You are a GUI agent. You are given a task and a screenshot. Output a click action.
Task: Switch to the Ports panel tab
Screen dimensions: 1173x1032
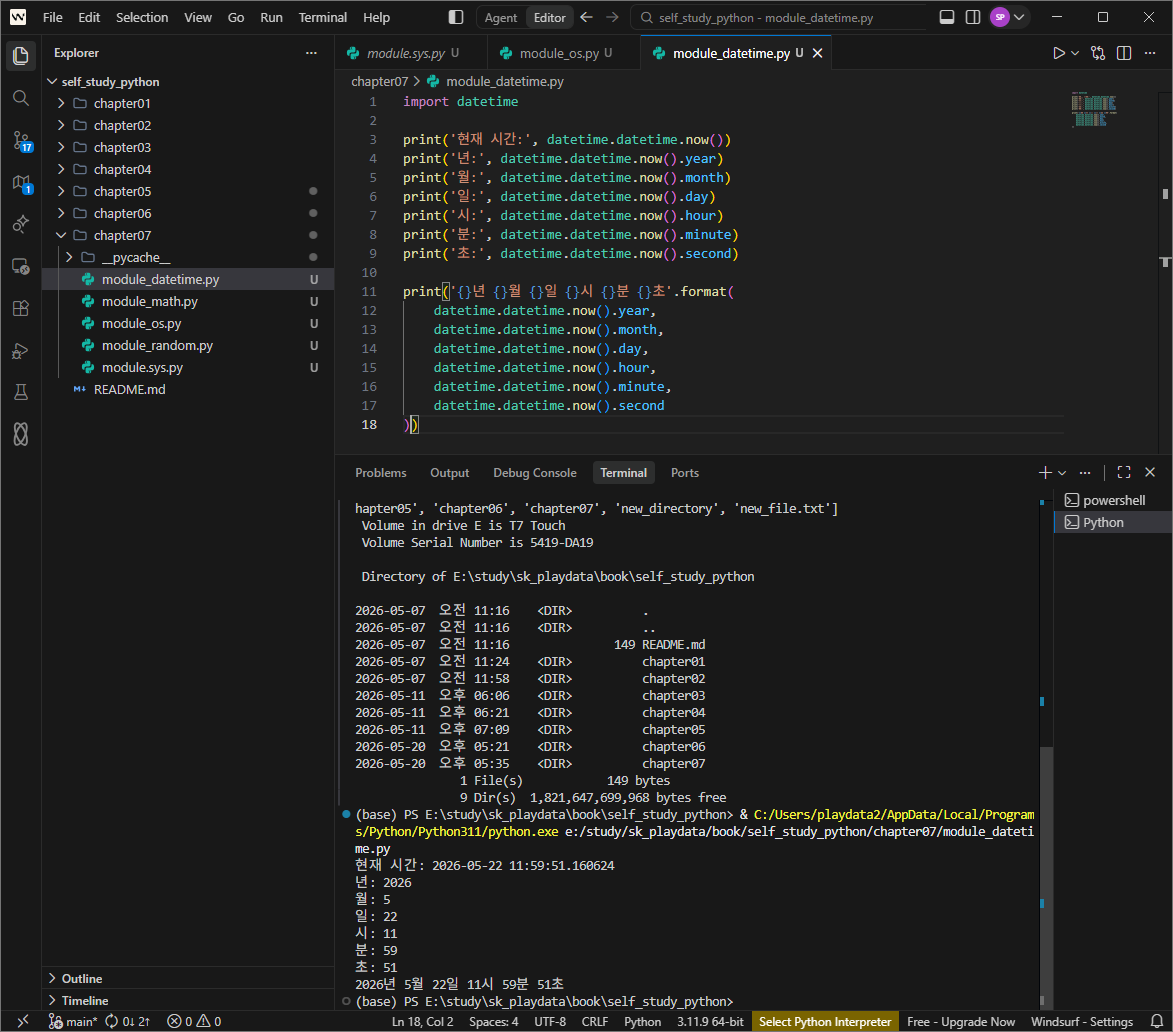pos(684,473)
